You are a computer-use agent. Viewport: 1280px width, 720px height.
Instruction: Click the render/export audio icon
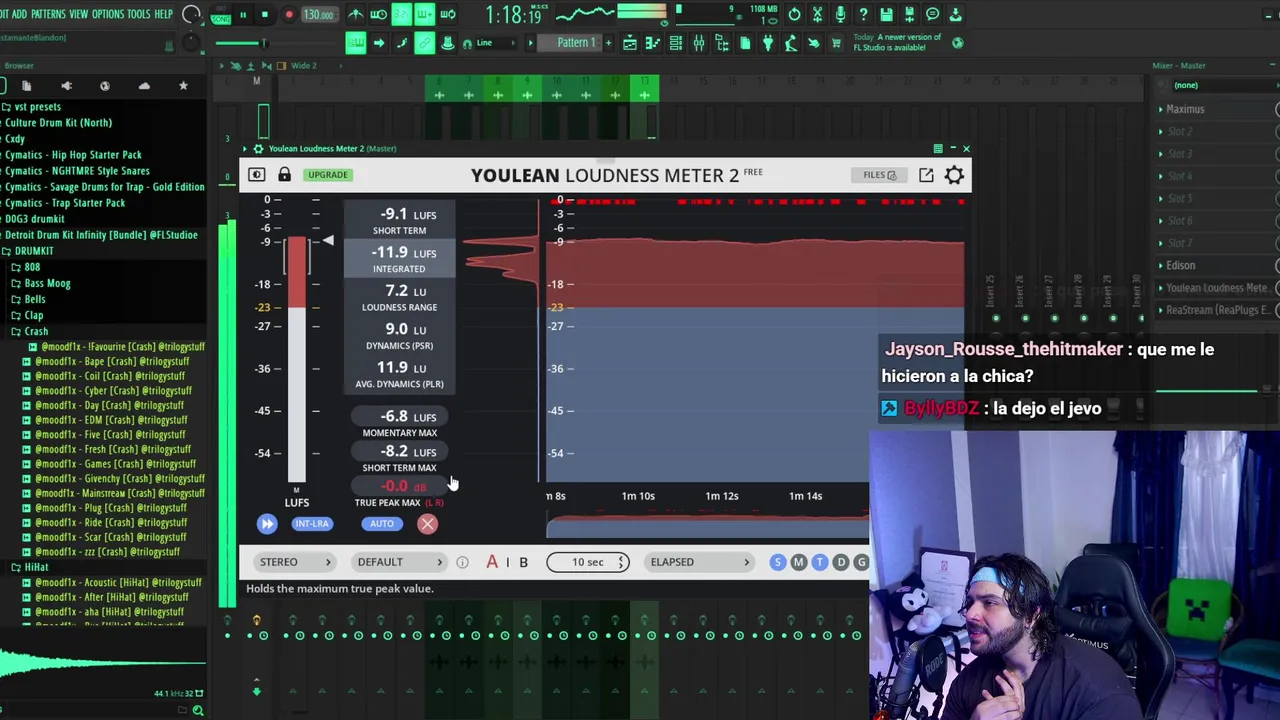tap(909, 14)
